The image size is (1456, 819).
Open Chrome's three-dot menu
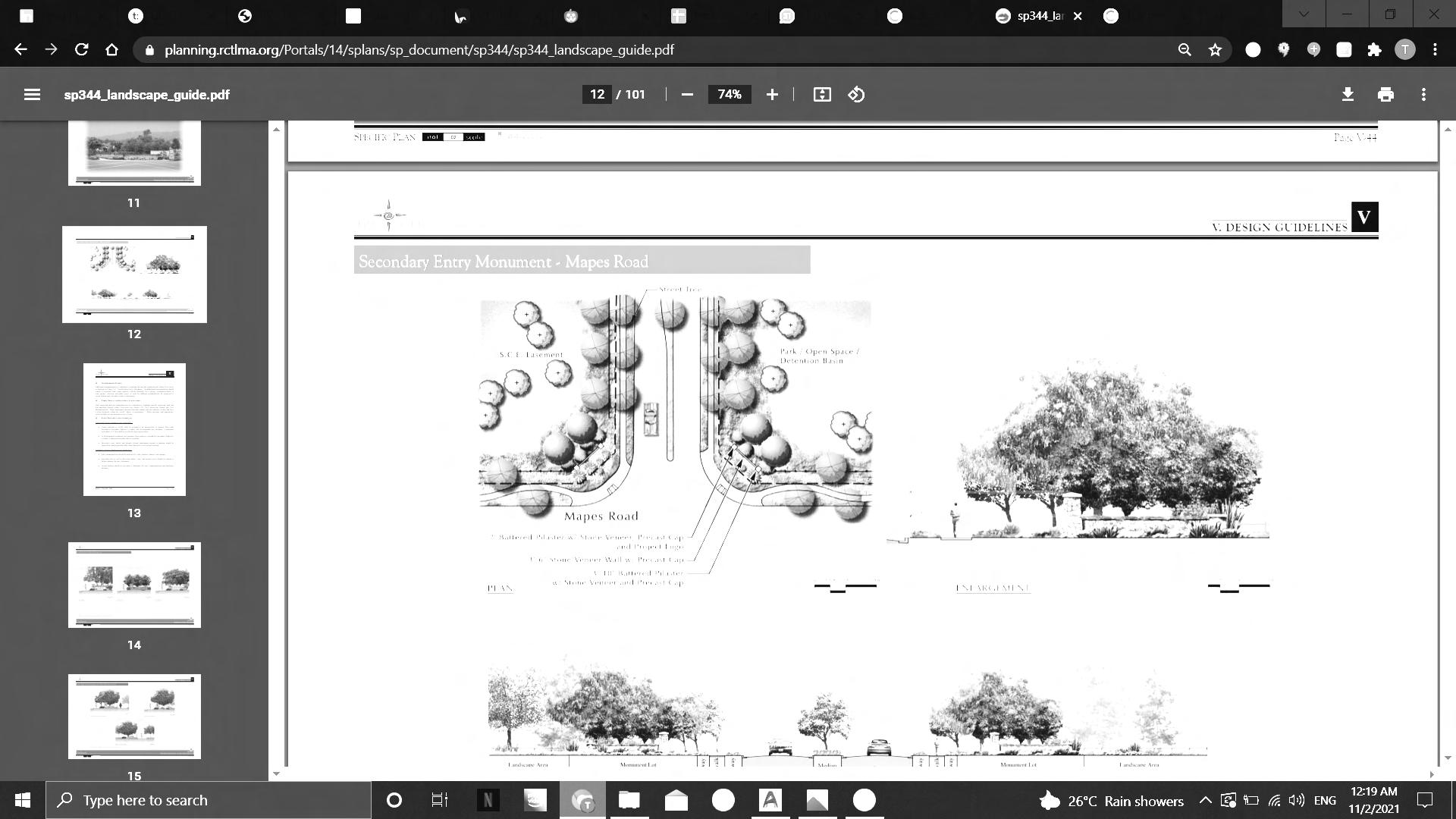point(1435,50)
